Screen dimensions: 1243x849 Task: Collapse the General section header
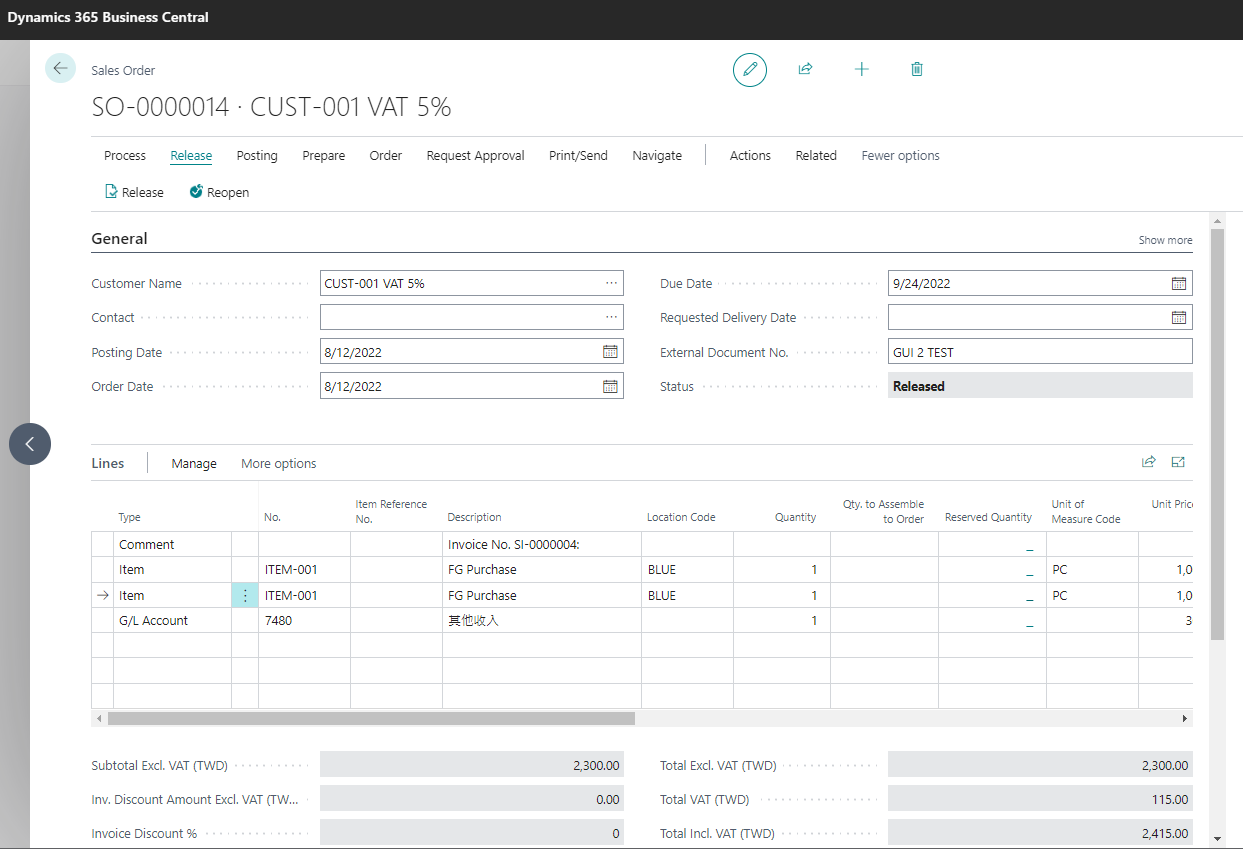119,239
